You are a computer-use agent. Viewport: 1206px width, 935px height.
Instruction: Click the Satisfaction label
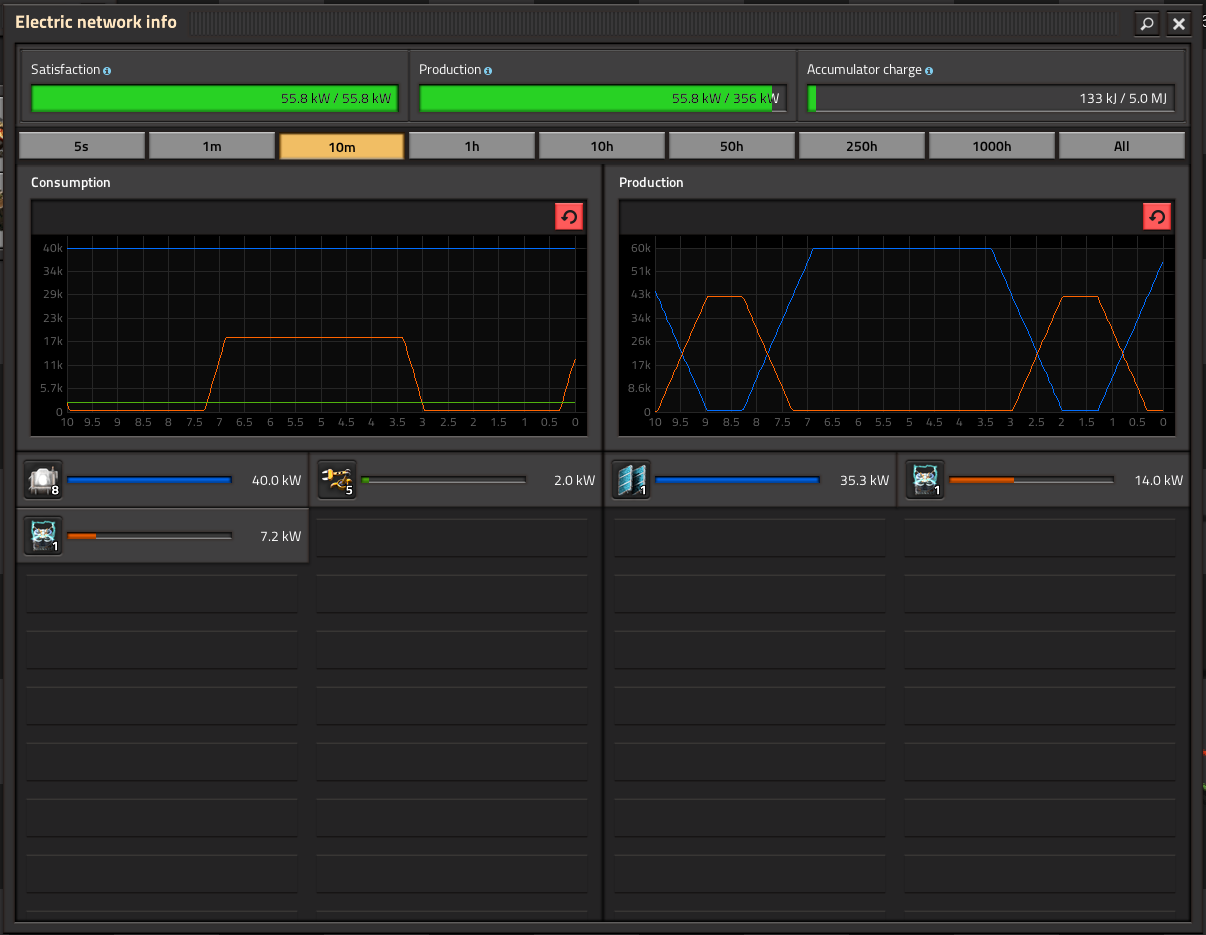pyautogui.click(x=65, y=70)
